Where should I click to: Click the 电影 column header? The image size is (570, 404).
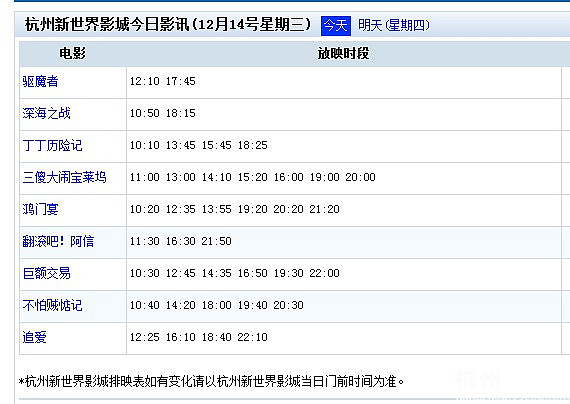tap(72, 53)
